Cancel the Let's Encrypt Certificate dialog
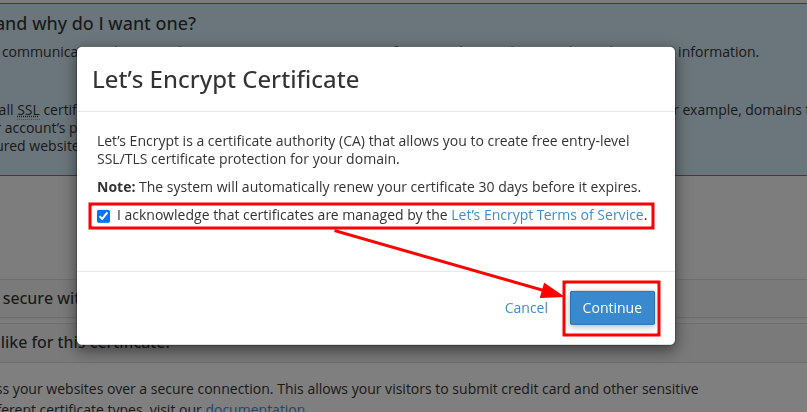 [x=526, y=308]
